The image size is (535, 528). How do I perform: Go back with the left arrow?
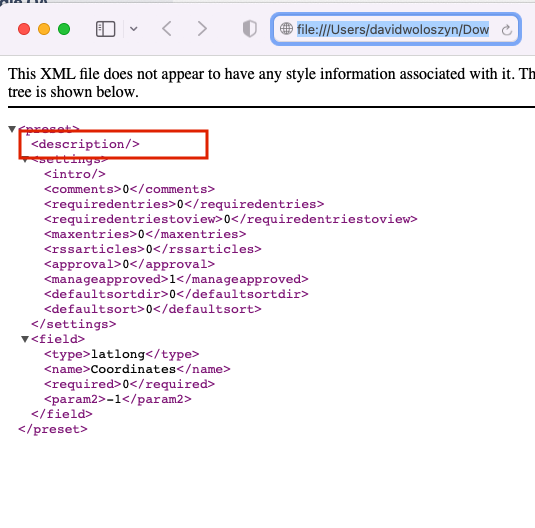coord(167,29)
